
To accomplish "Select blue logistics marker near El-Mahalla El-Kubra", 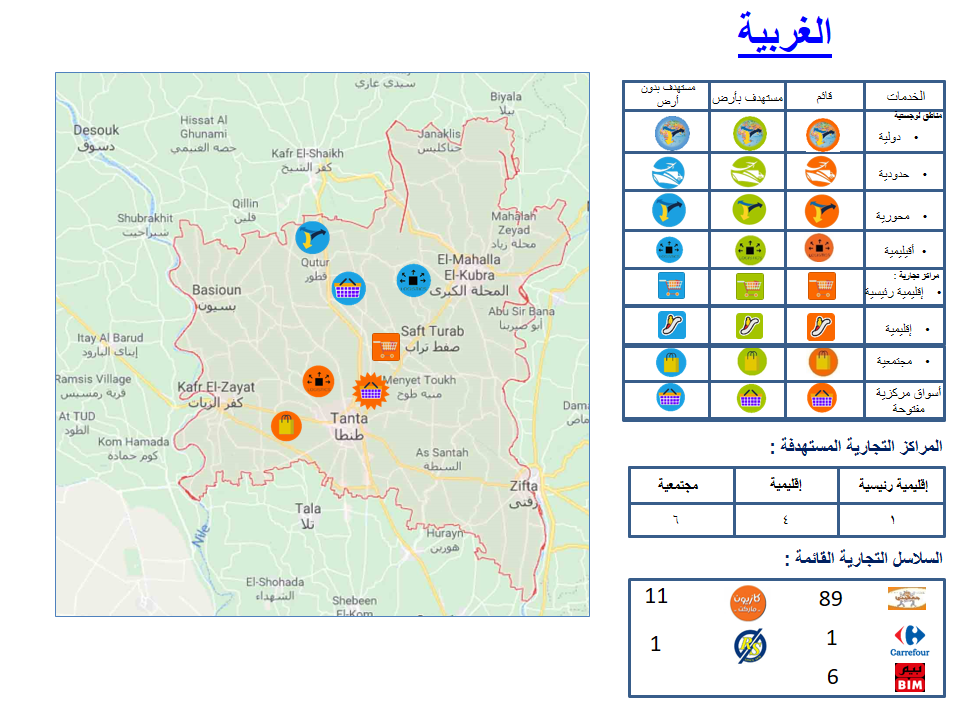I will (x=413, y=280).
